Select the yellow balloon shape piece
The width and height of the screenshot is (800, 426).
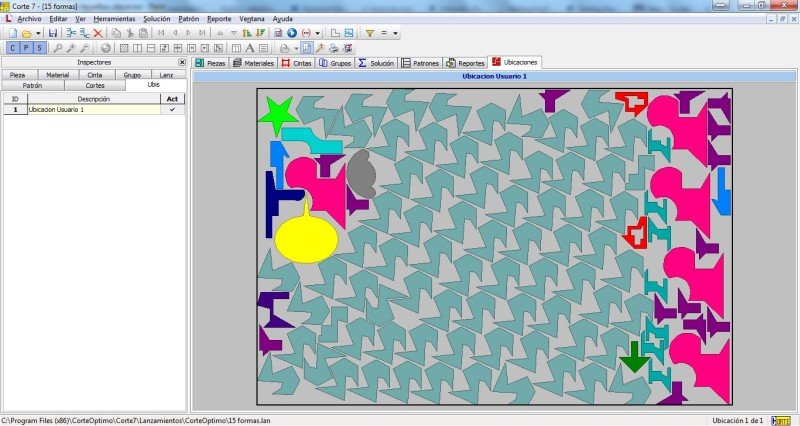tap(305, 240)
